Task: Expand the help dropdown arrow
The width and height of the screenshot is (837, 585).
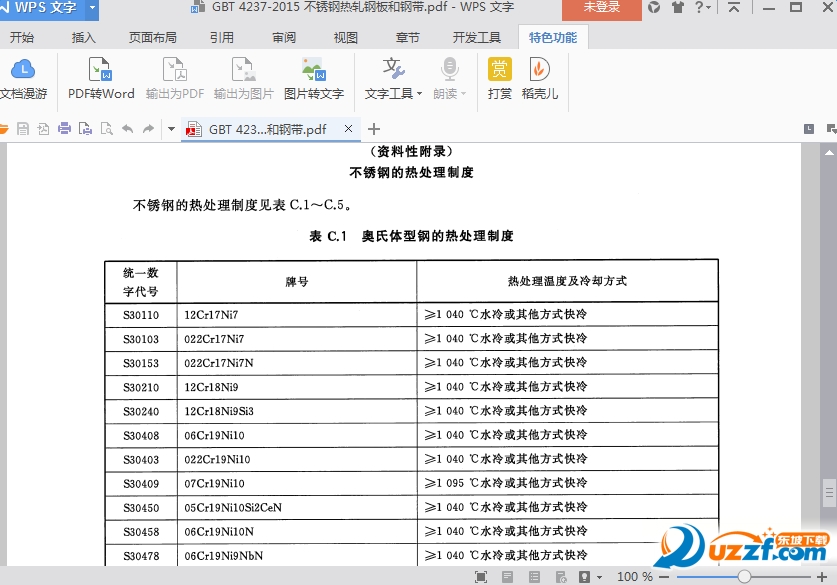Action: tap(709, 8)
